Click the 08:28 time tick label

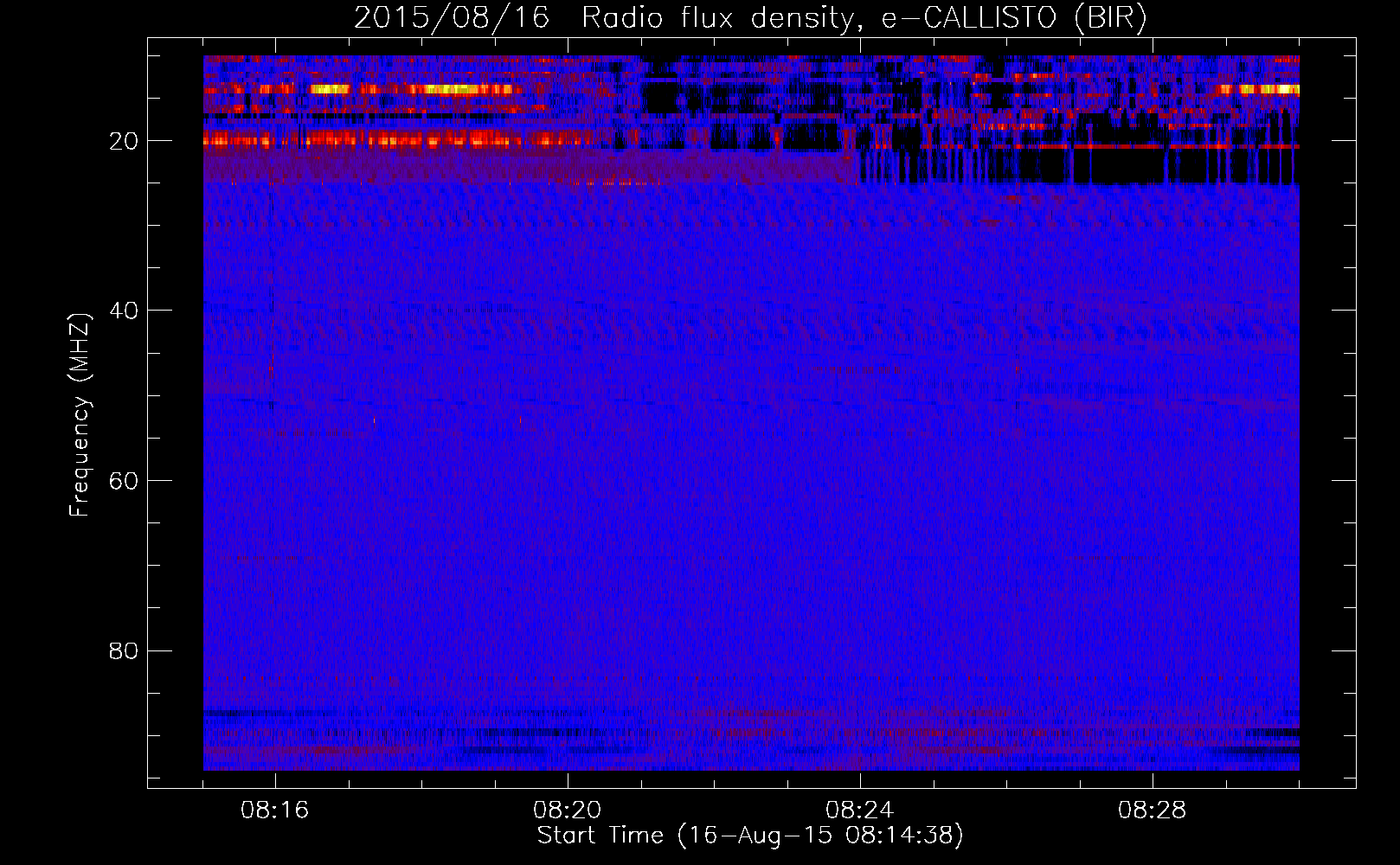coord(1153,811)
